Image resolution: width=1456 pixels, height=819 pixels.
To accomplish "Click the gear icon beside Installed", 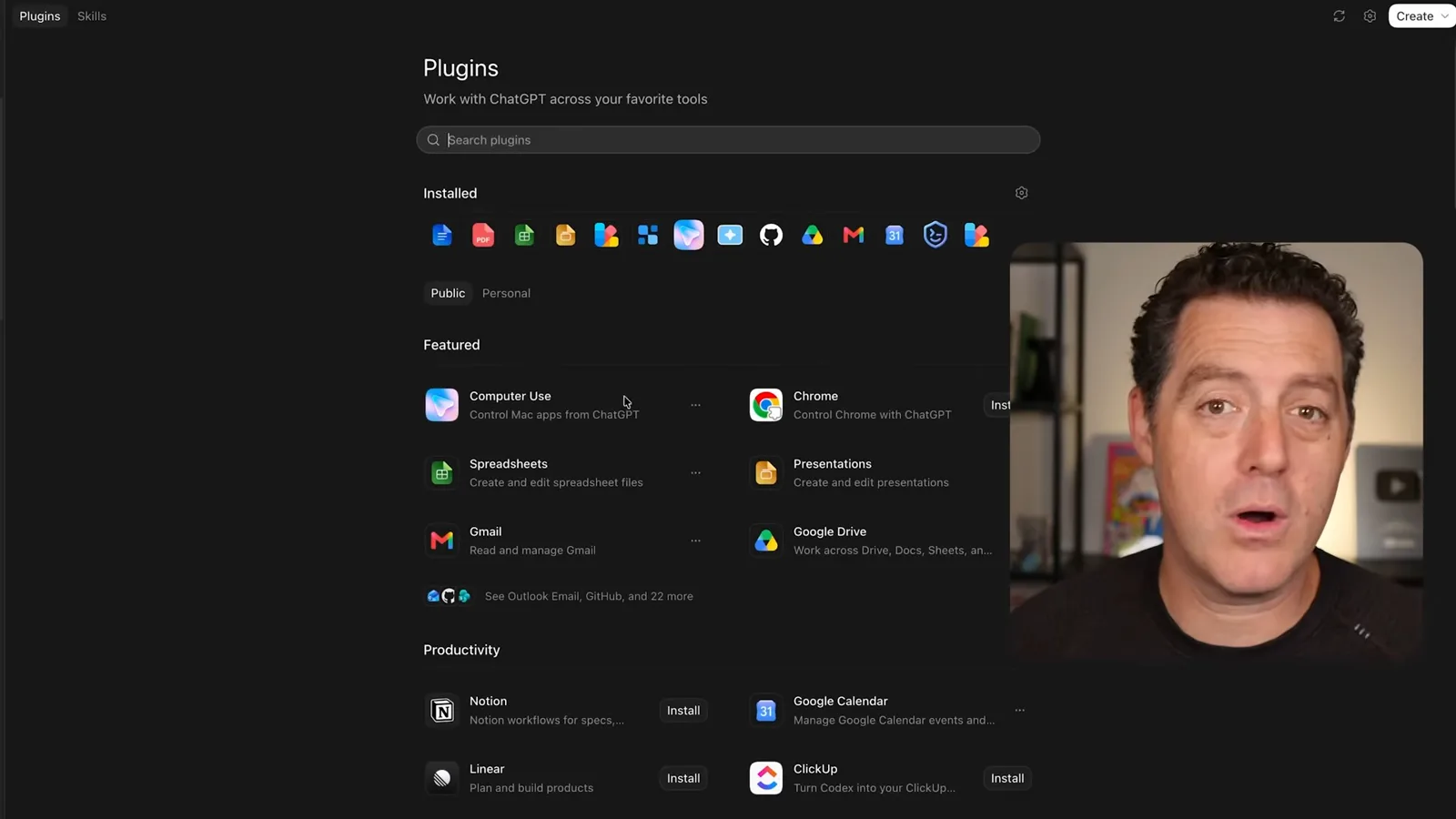I will tap(1021, 193).
